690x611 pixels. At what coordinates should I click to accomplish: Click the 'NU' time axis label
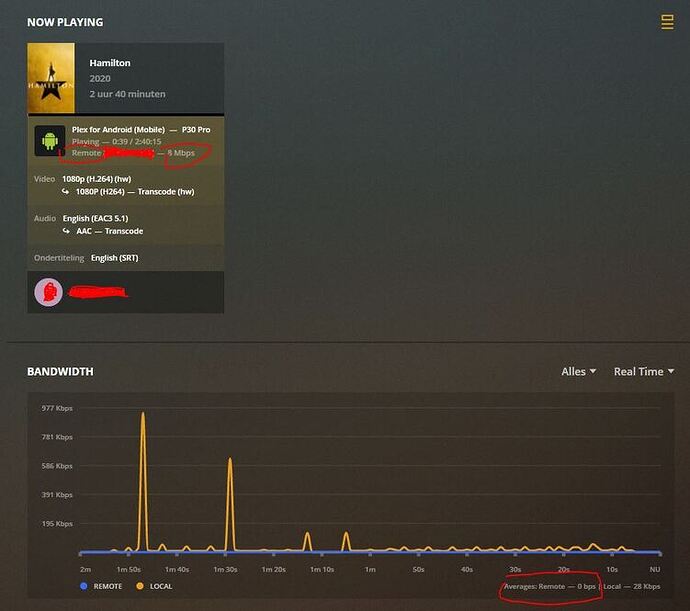coord(655,569)
